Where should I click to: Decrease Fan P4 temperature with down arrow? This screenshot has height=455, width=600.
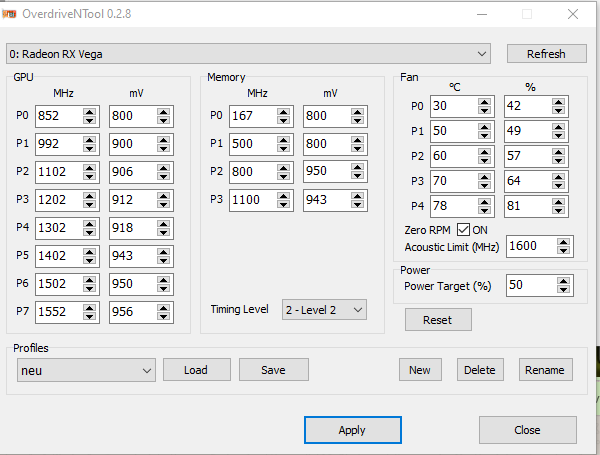[x=484, y=210]
